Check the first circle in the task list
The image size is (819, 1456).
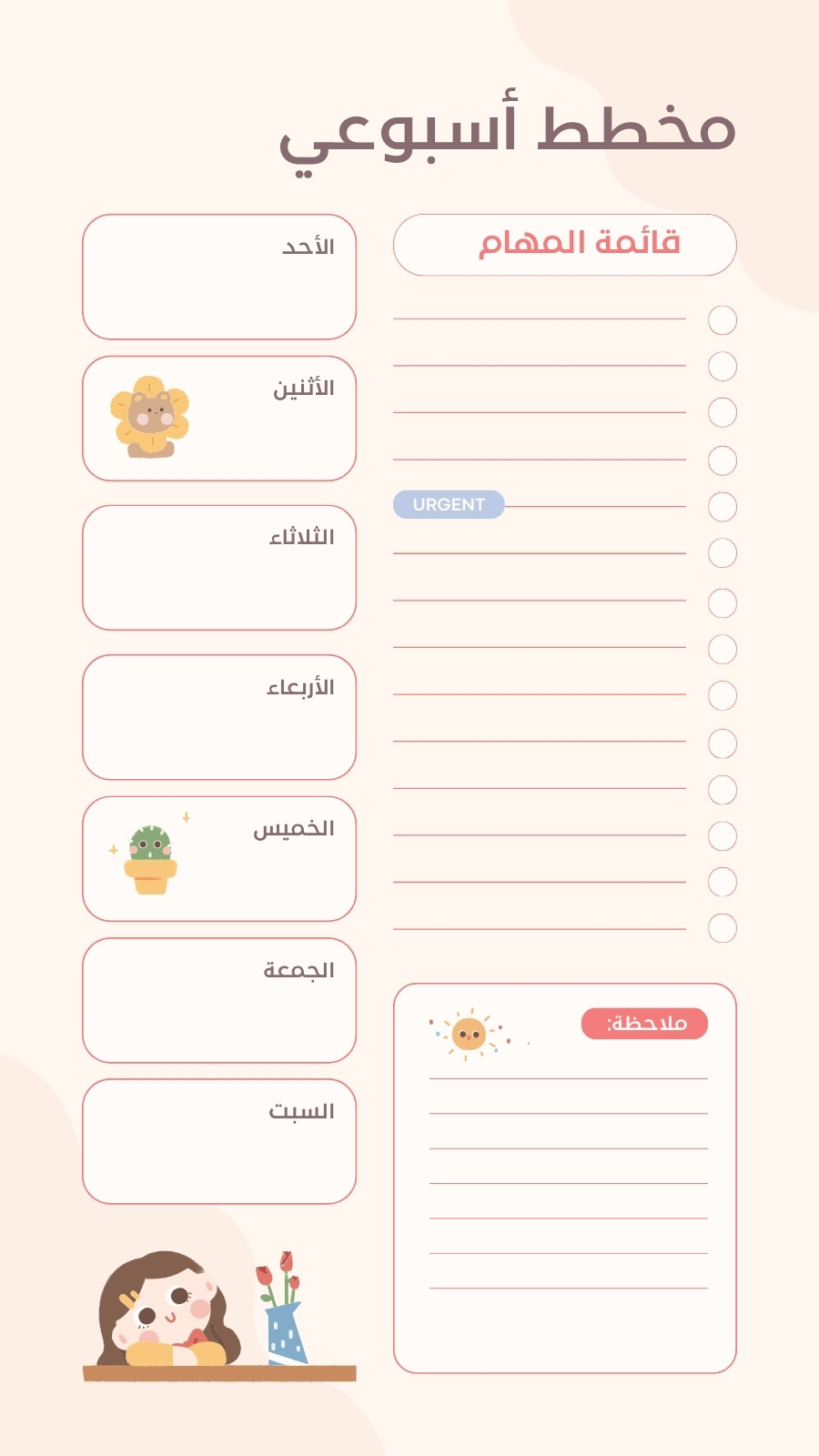pyautogui.click(x=723, y=320)
